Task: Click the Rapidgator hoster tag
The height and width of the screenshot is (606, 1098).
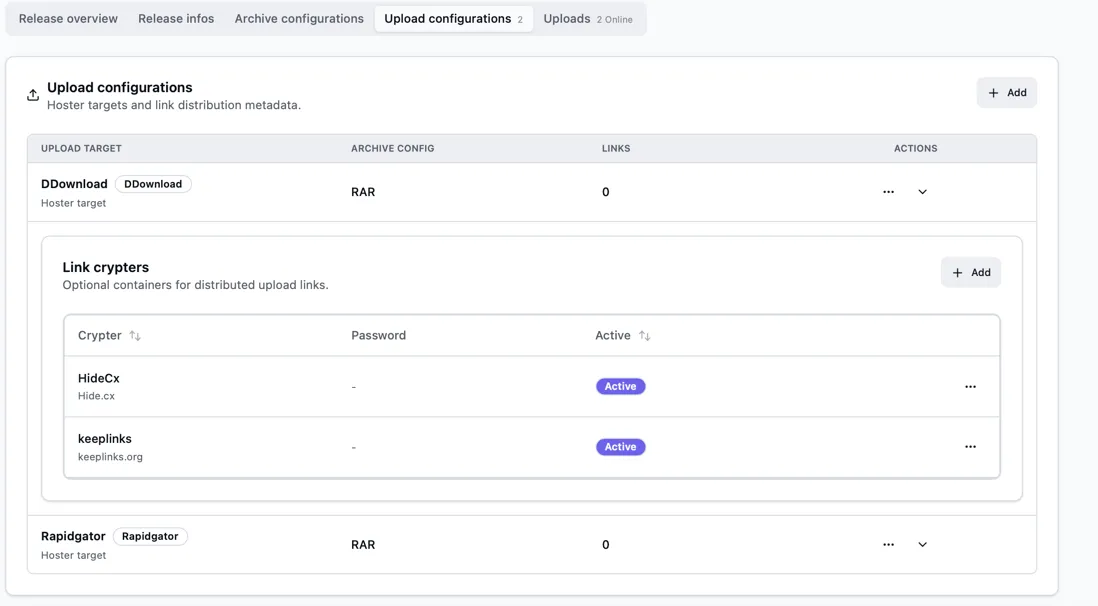Action: [150, 537]
